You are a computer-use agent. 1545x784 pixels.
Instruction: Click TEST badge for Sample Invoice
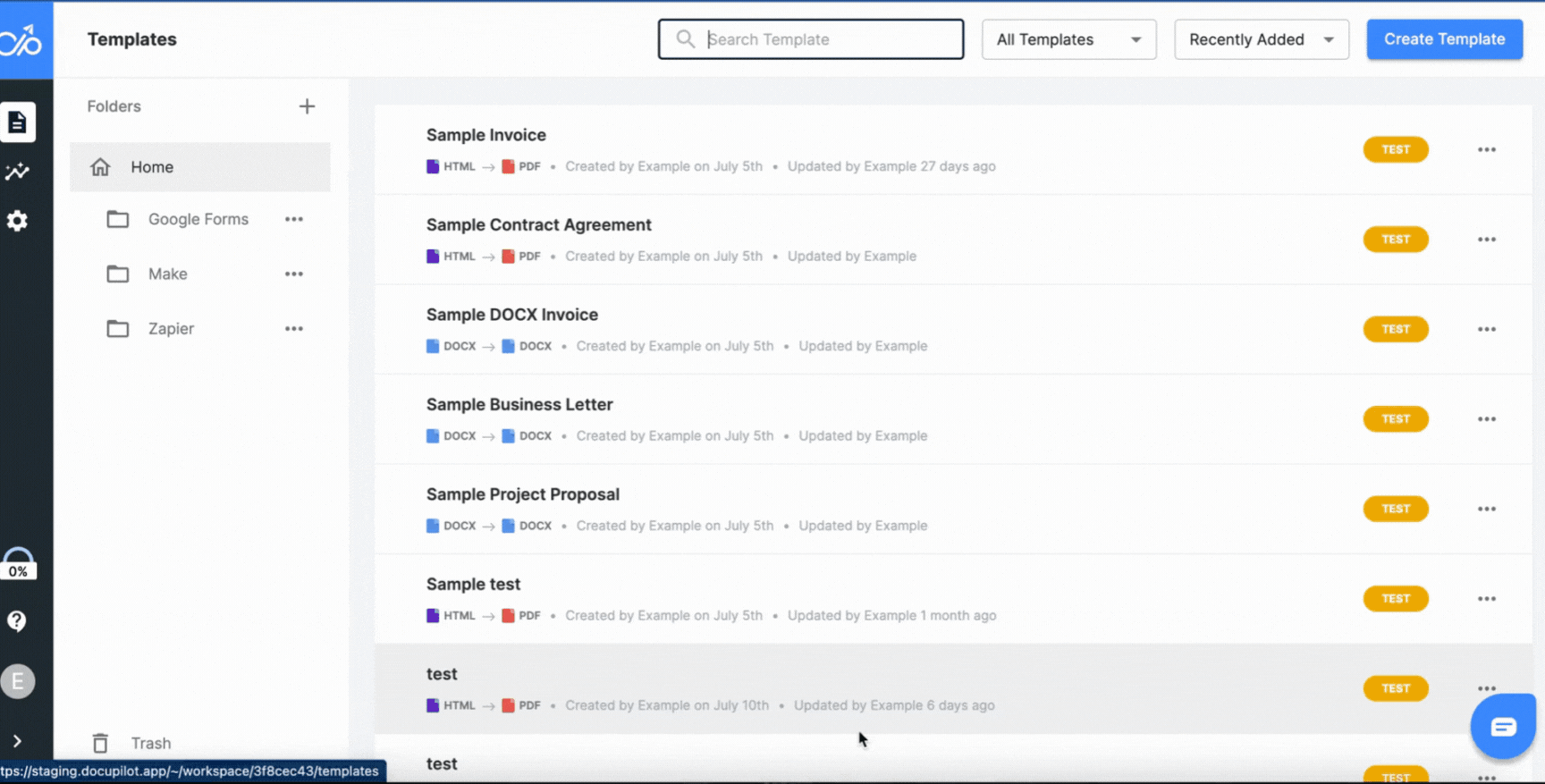click(x=1395, y=149)
